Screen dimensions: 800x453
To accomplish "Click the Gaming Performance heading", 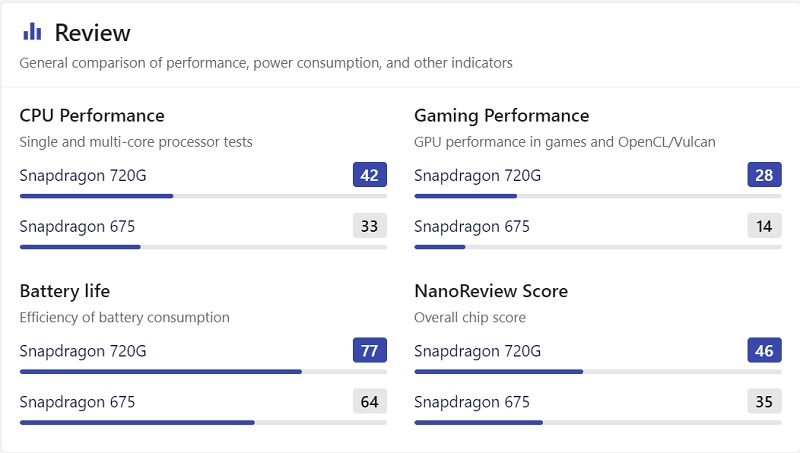I will (501, 116).
